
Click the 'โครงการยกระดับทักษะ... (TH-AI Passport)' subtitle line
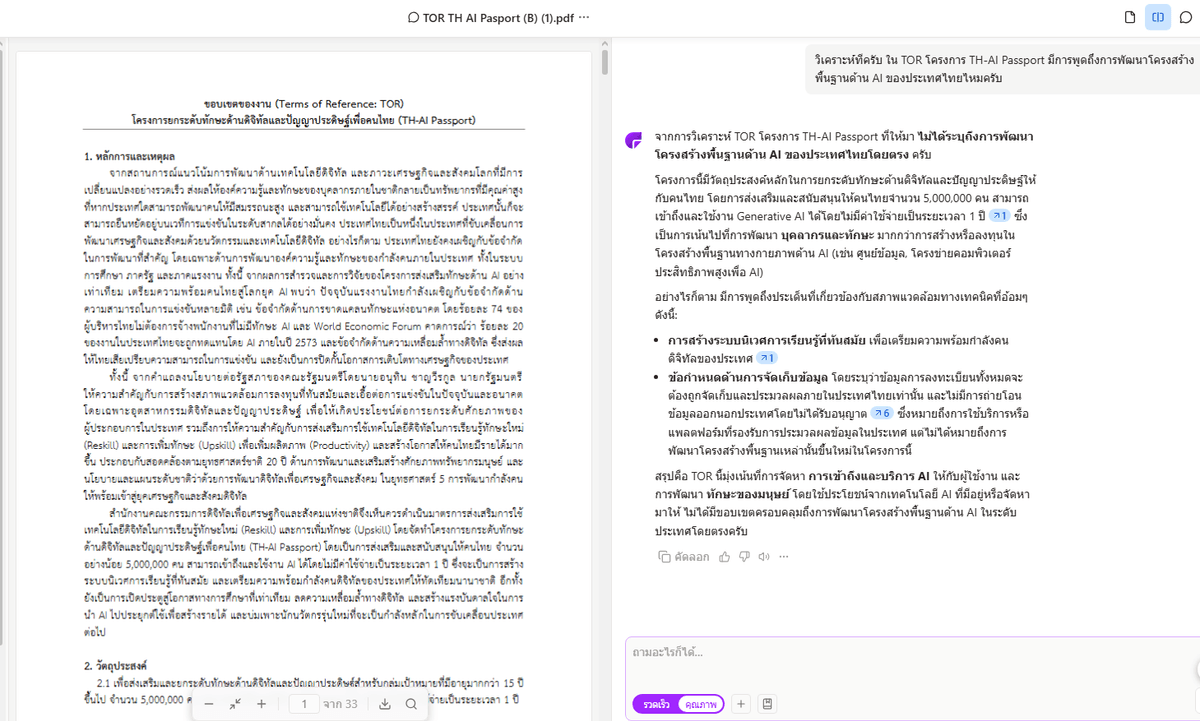tap(303, 118)
